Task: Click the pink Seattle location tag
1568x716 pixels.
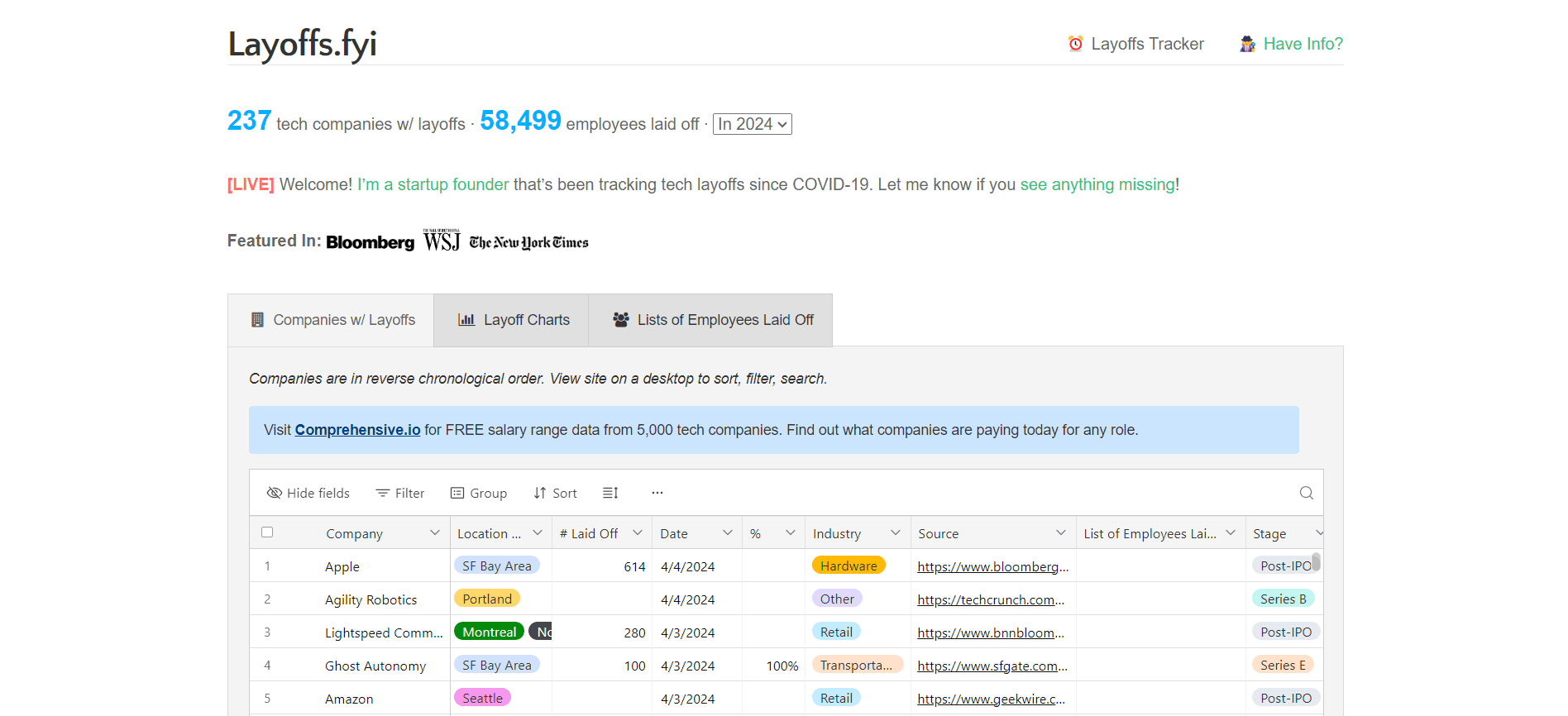Action: (482, 698)
